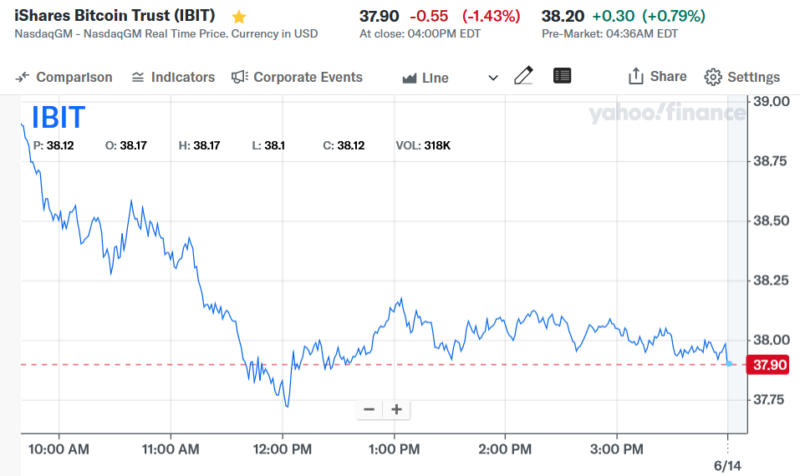
Task: Click the VOL 318K readout
Action: tap(423, 145)
